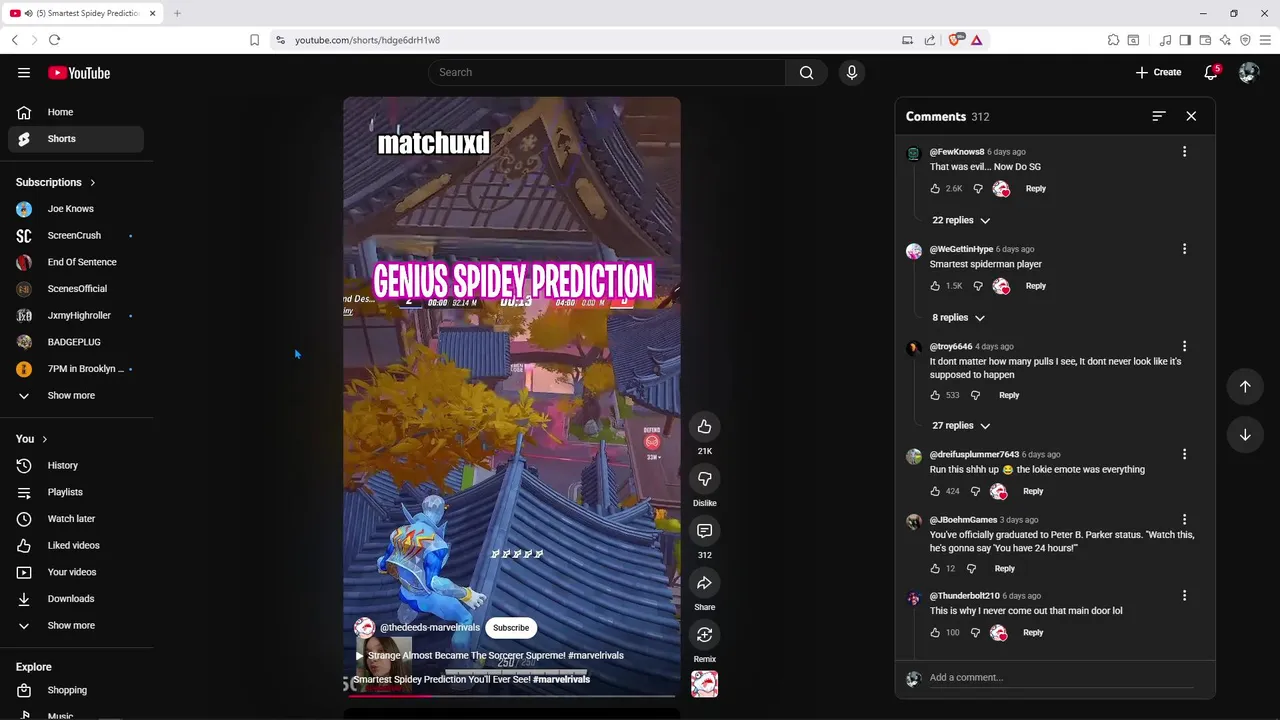The width and height of the screenshot is (1280, 720).
Task: Like the @WeGettinHype comment
Action: 936,286
